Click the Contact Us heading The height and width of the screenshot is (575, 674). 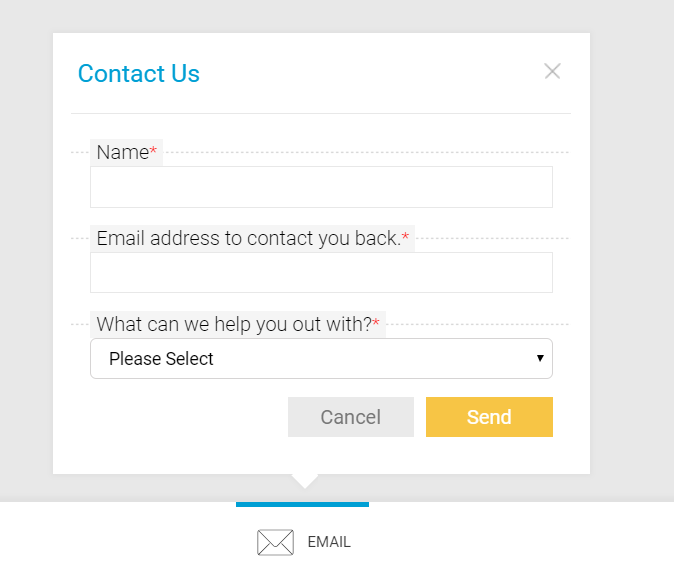pos(139,73)
